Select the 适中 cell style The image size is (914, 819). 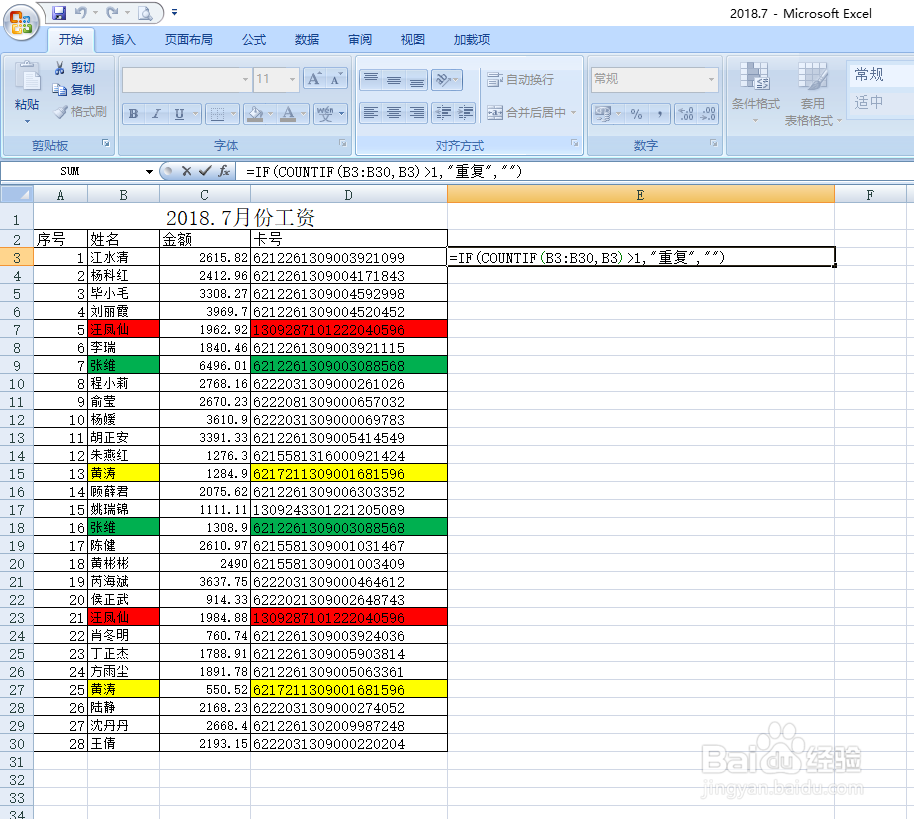[880, 103]
